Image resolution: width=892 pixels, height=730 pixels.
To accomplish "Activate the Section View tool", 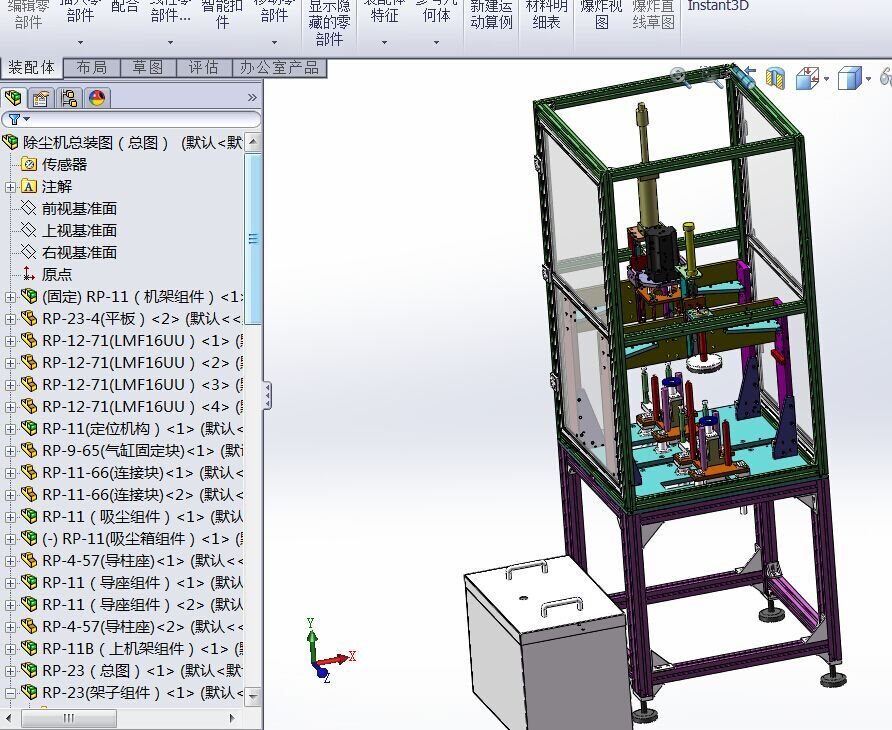I will [775, 77].
